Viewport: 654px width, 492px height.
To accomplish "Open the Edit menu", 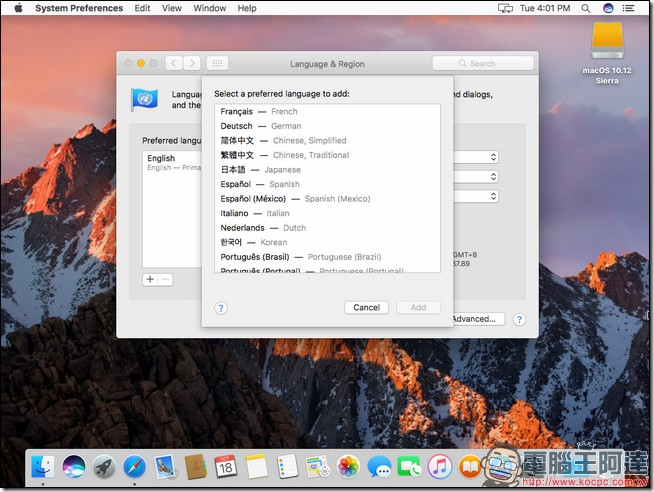I will [142, 8].
